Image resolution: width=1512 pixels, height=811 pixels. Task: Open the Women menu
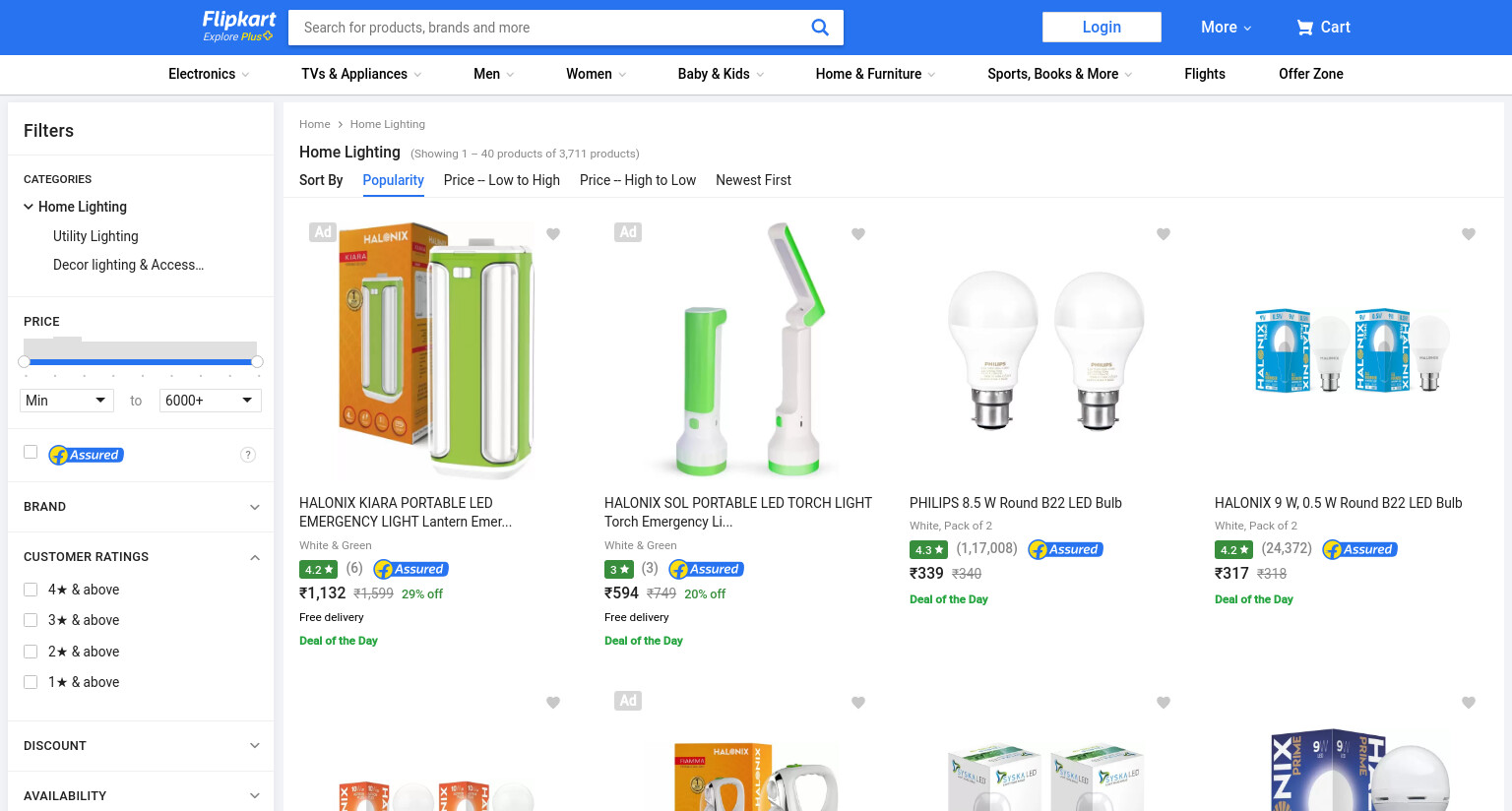pyautogui.click(x=597, y=74)
